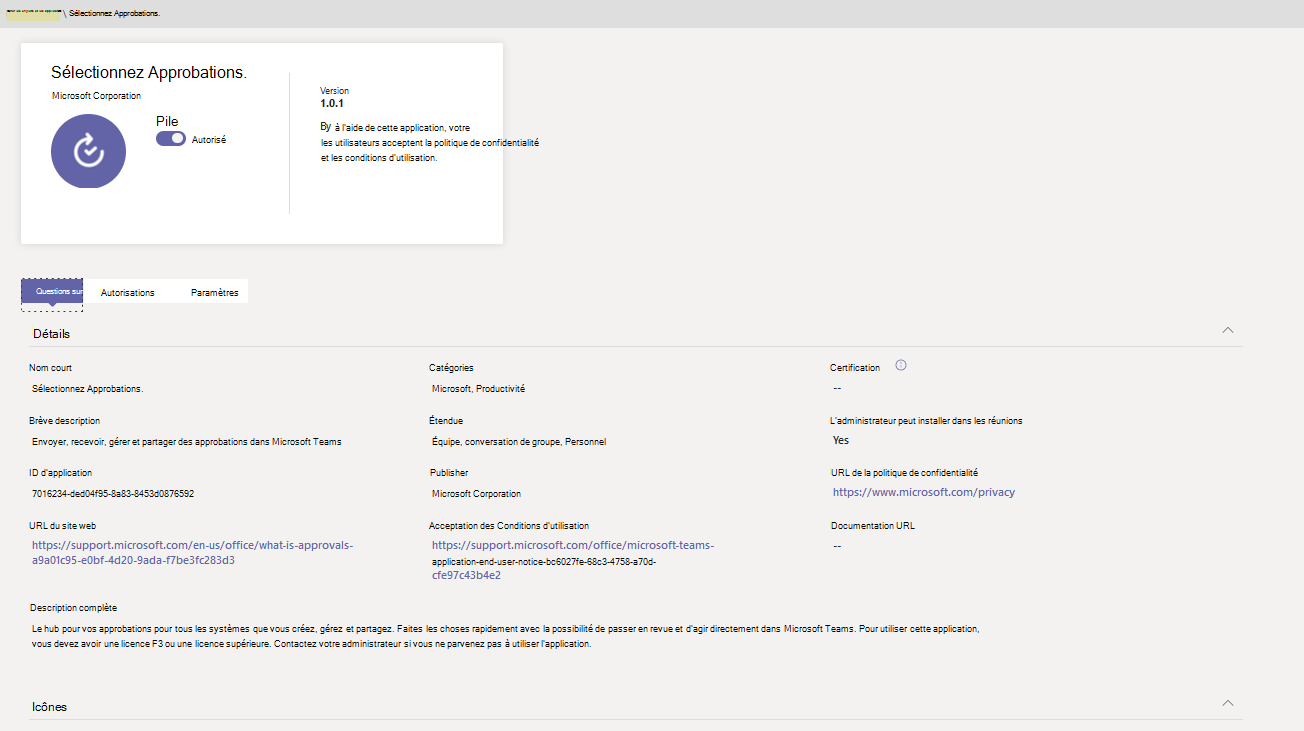Click the categories value Microsoft, Productivité
Viewport: 1304px width, 731px height.
(x=478, y=389)
